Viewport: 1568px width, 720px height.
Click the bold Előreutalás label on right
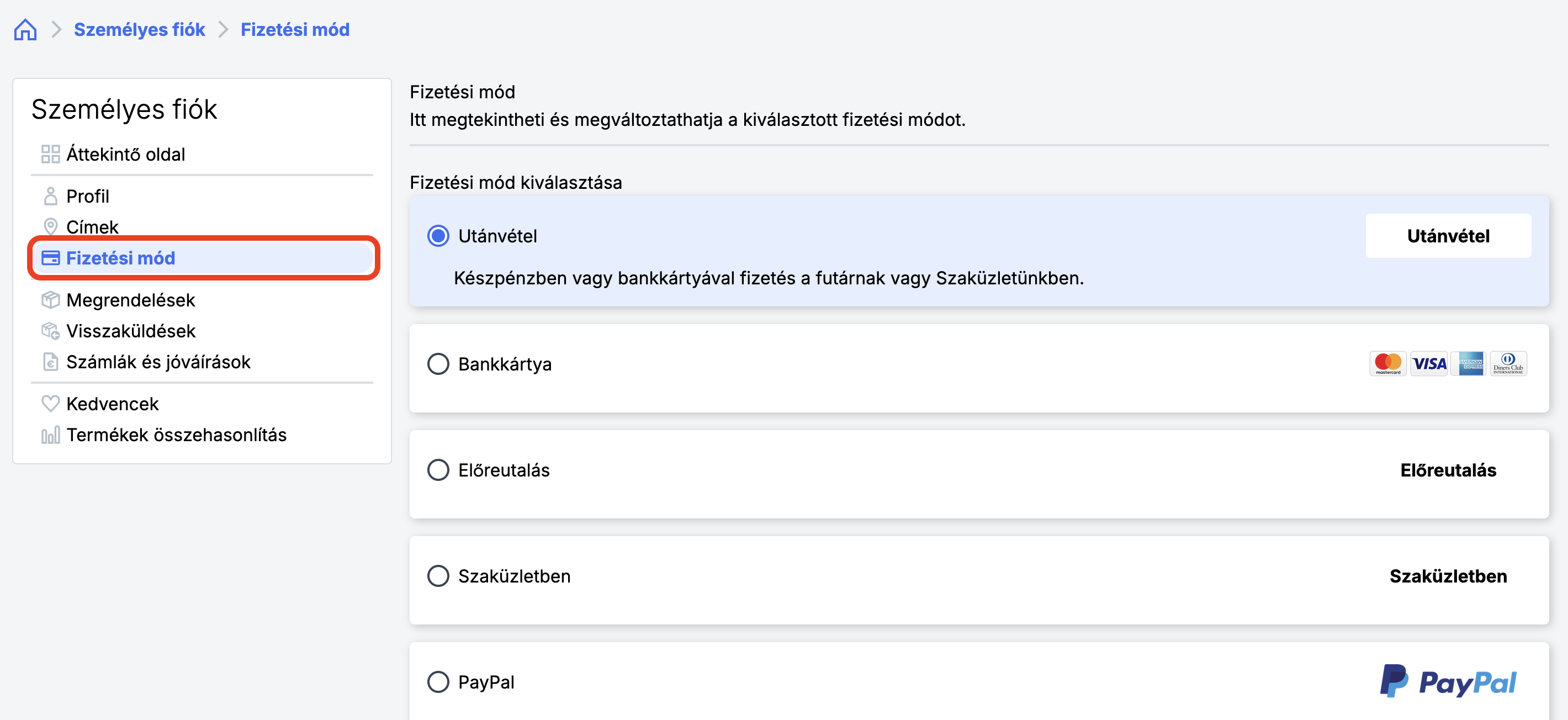point(1448,470)
